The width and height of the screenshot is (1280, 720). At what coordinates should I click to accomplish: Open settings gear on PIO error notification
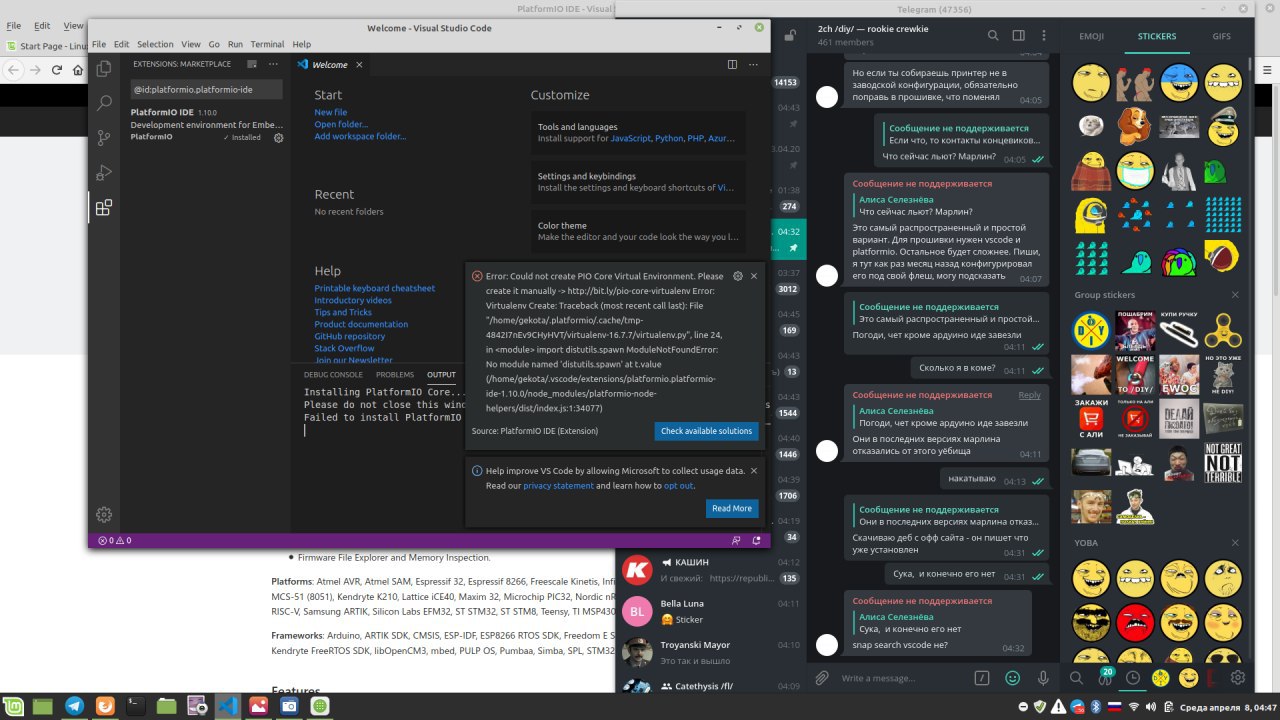click(738, 276)
